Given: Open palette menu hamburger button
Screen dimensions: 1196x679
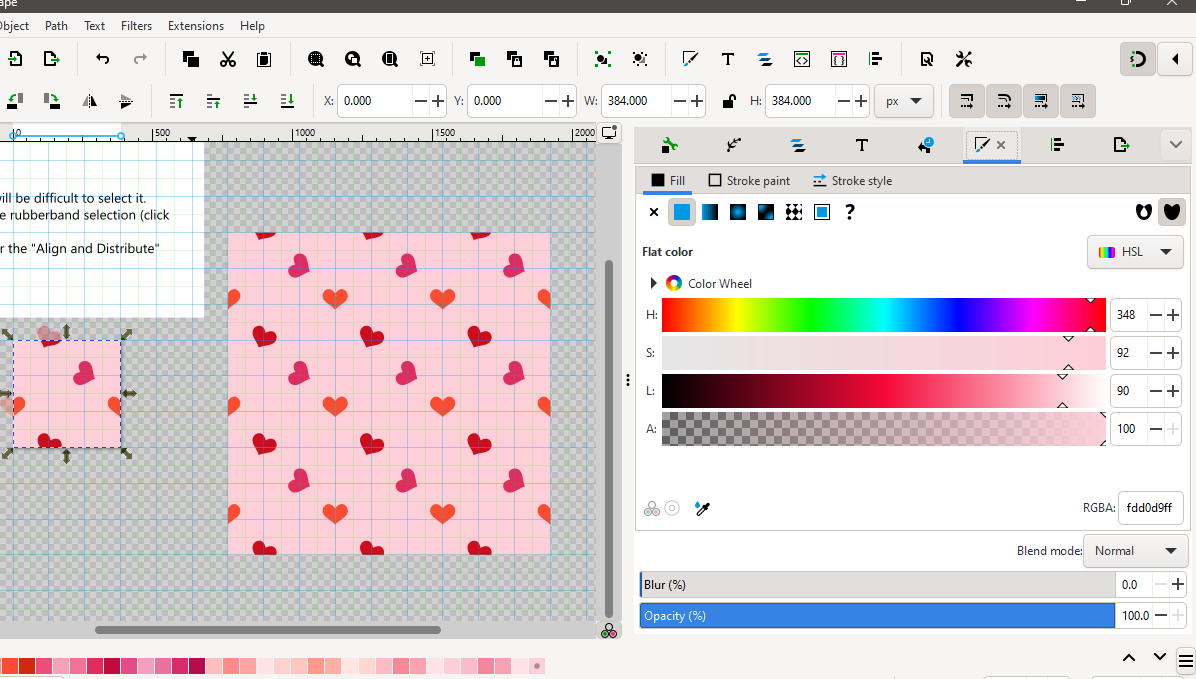Looking at the screenshot, I should click(x=1186, y=661).
